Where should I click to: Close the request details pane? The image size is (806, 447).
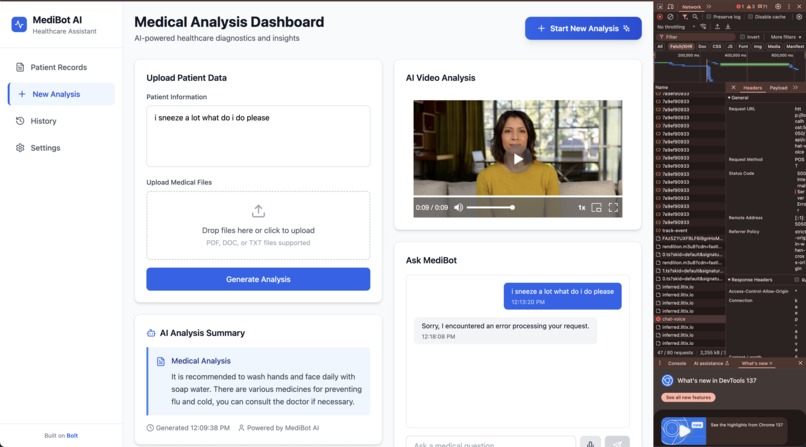point(734,88)
